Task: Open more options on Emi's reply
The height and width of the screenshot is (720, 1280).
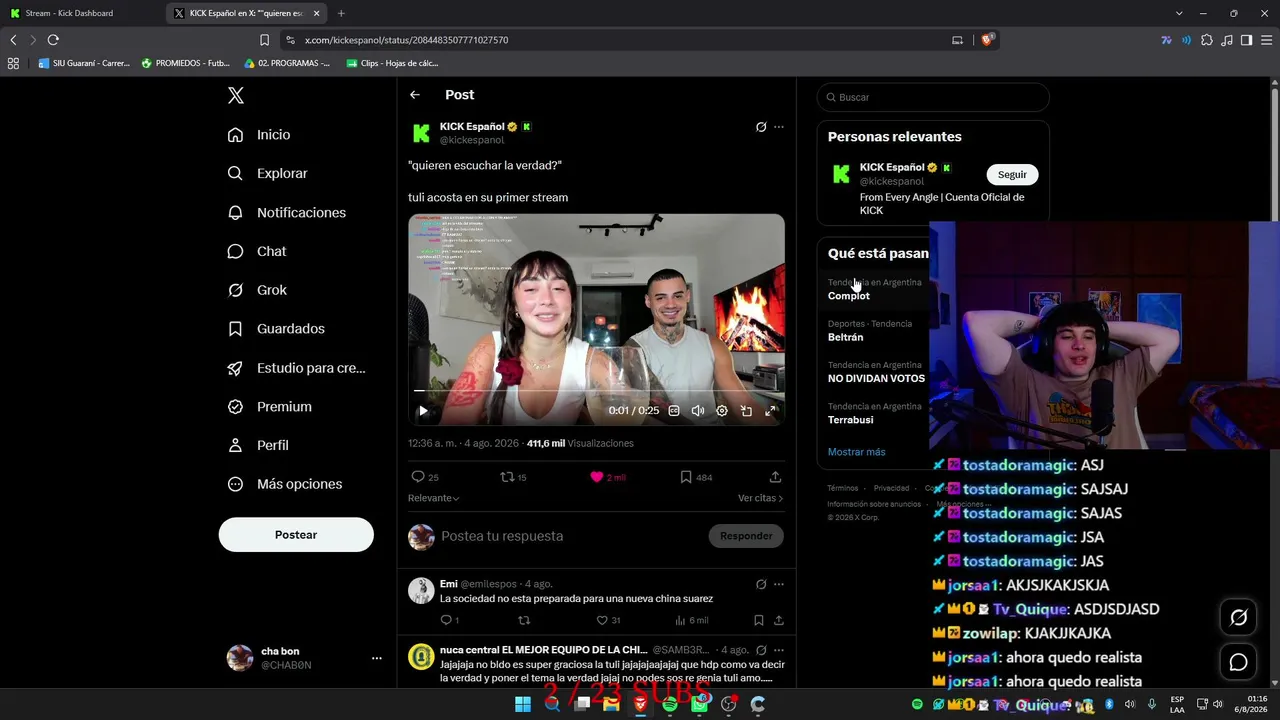Action: [779, 584]
